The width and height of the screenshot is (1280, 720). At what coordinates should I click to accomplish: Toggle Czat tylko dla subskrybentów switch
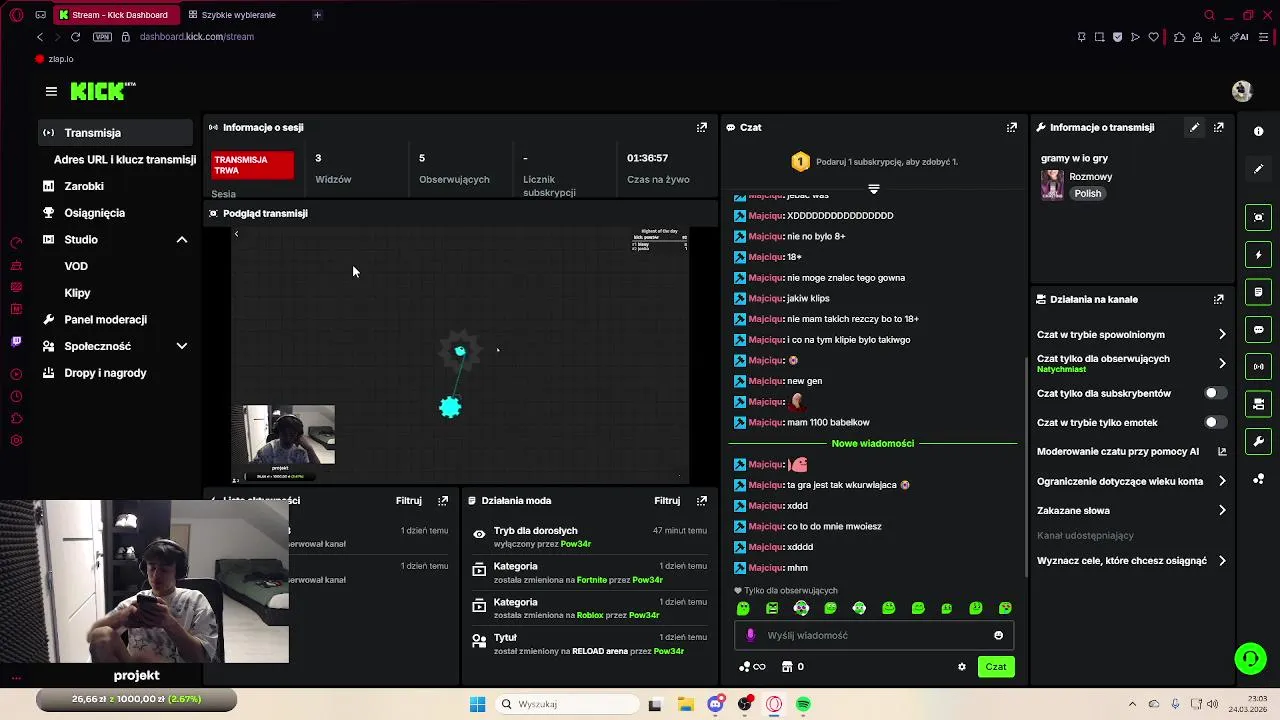[x=1215, y=393]
